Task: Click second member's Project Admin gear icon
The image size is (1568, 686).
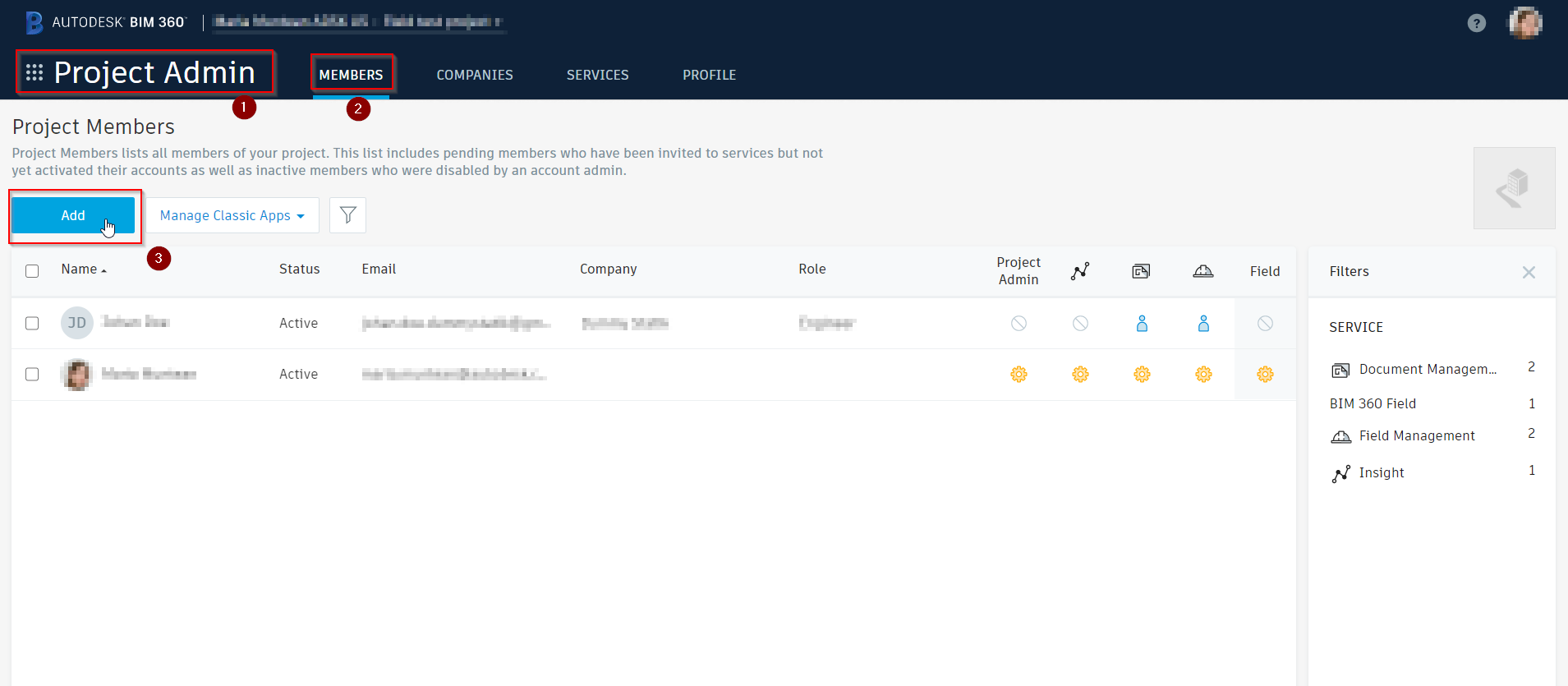Action: [x=1019, y=375]
